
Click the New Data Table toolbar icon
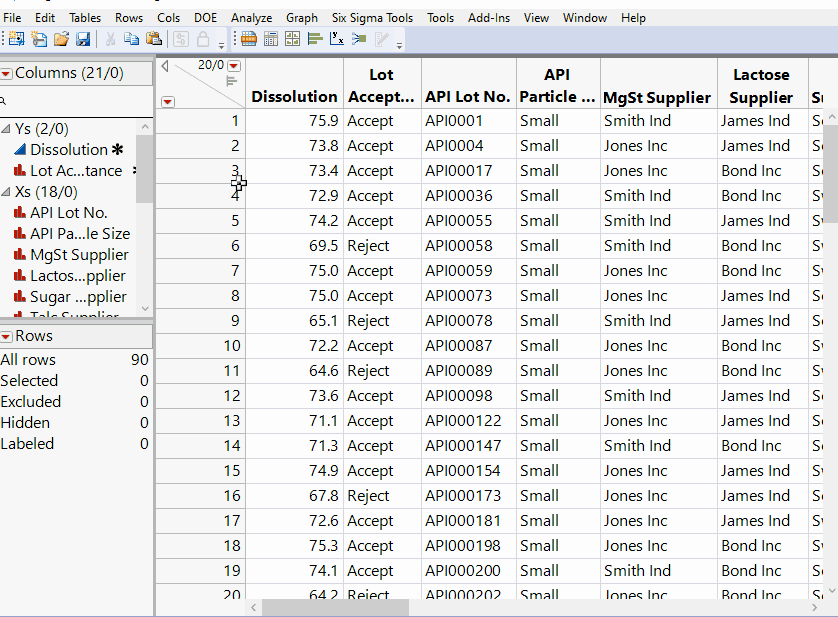click(15, 39)
